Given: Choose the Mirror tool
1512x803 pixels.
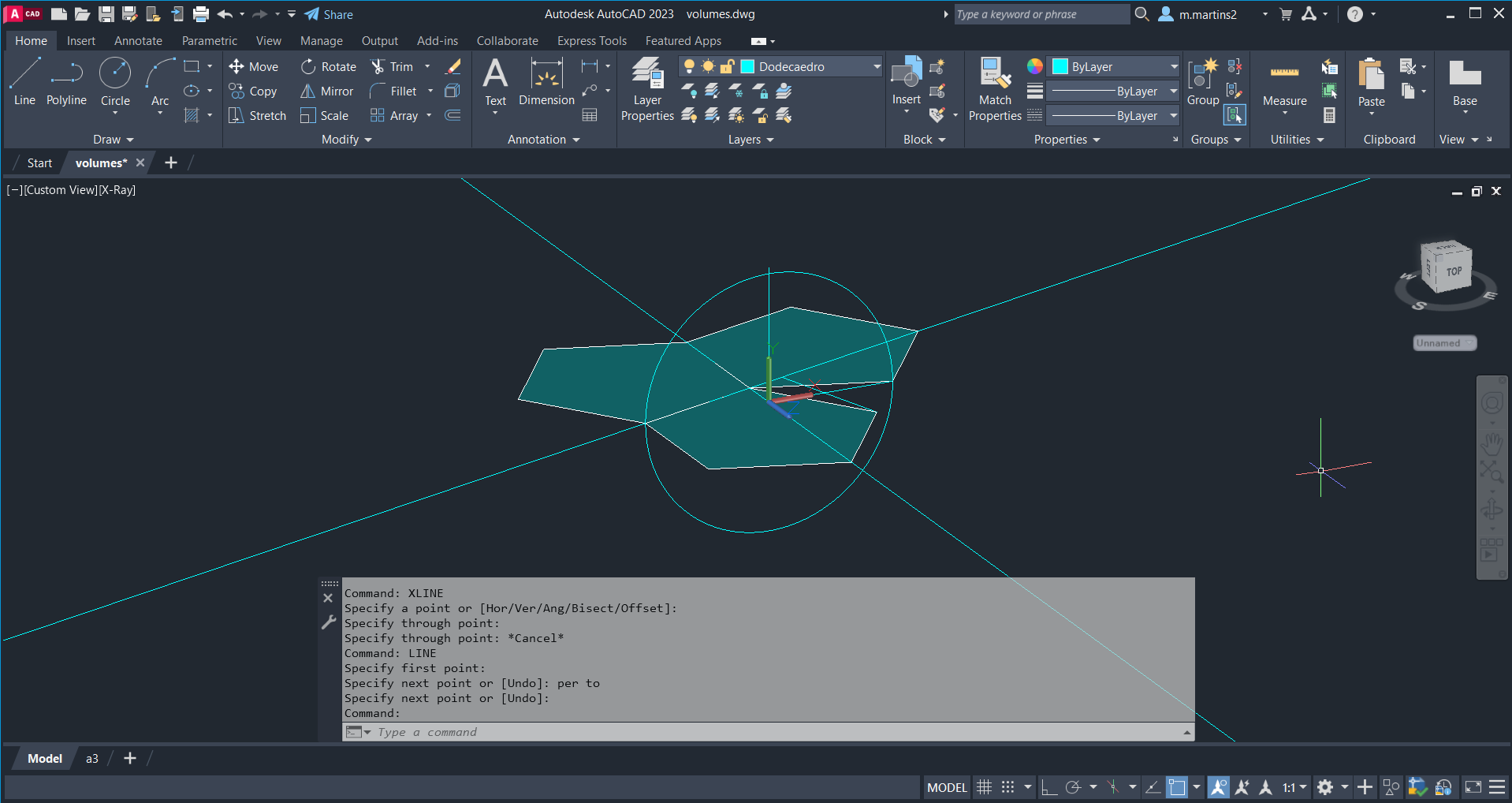Looking at the screenshot, I should pyautogui.click(x=326, y=92).
